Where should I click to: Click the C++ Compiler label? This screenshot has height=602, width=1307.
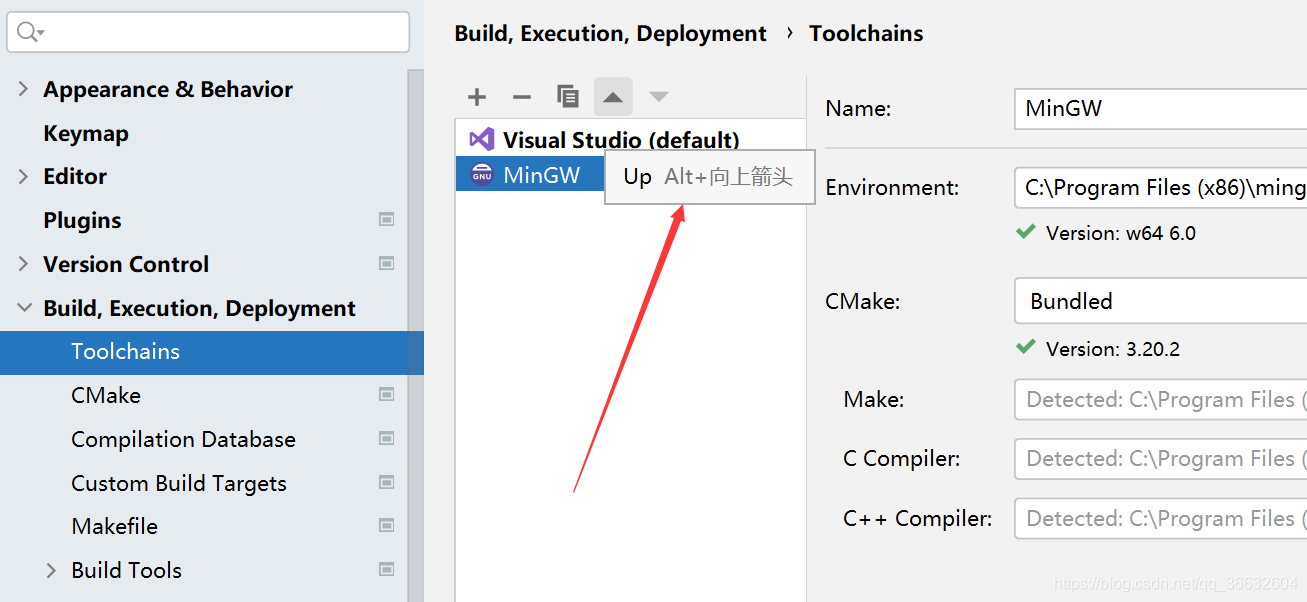918,518
